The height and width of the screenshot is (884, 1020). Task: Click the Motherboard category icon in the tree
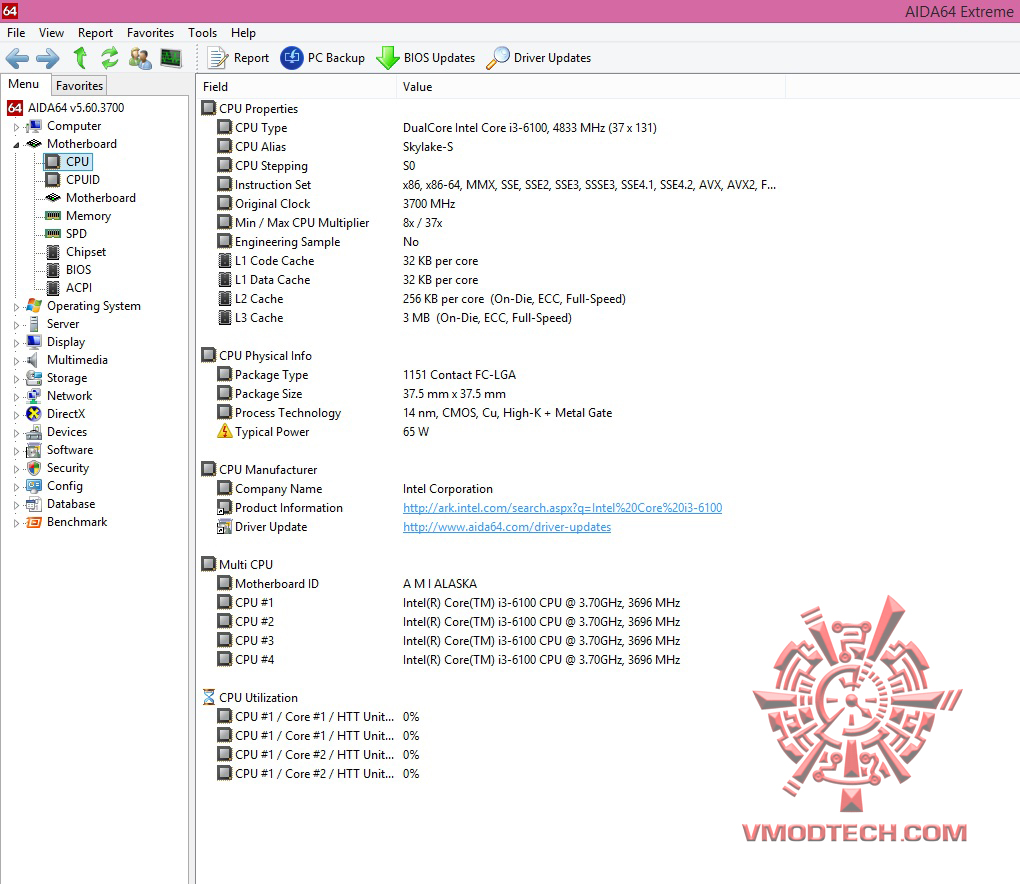34,144
